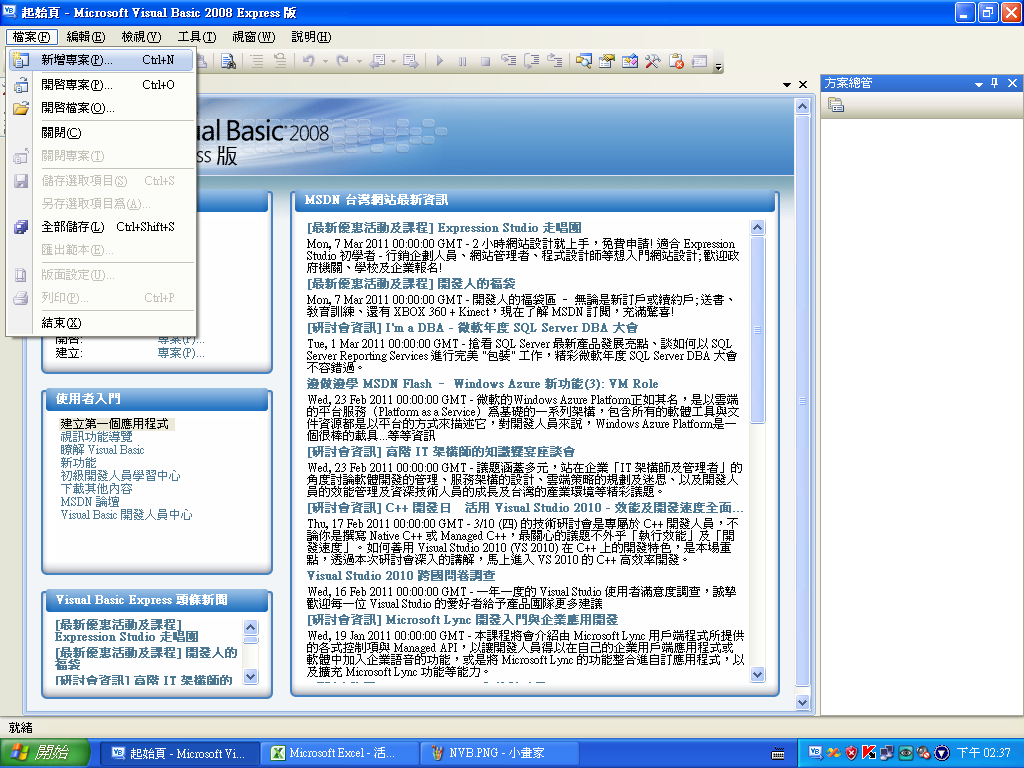Click Find in Files toolbar icon
Screen dimensions: 1024x768
[228, 61]
